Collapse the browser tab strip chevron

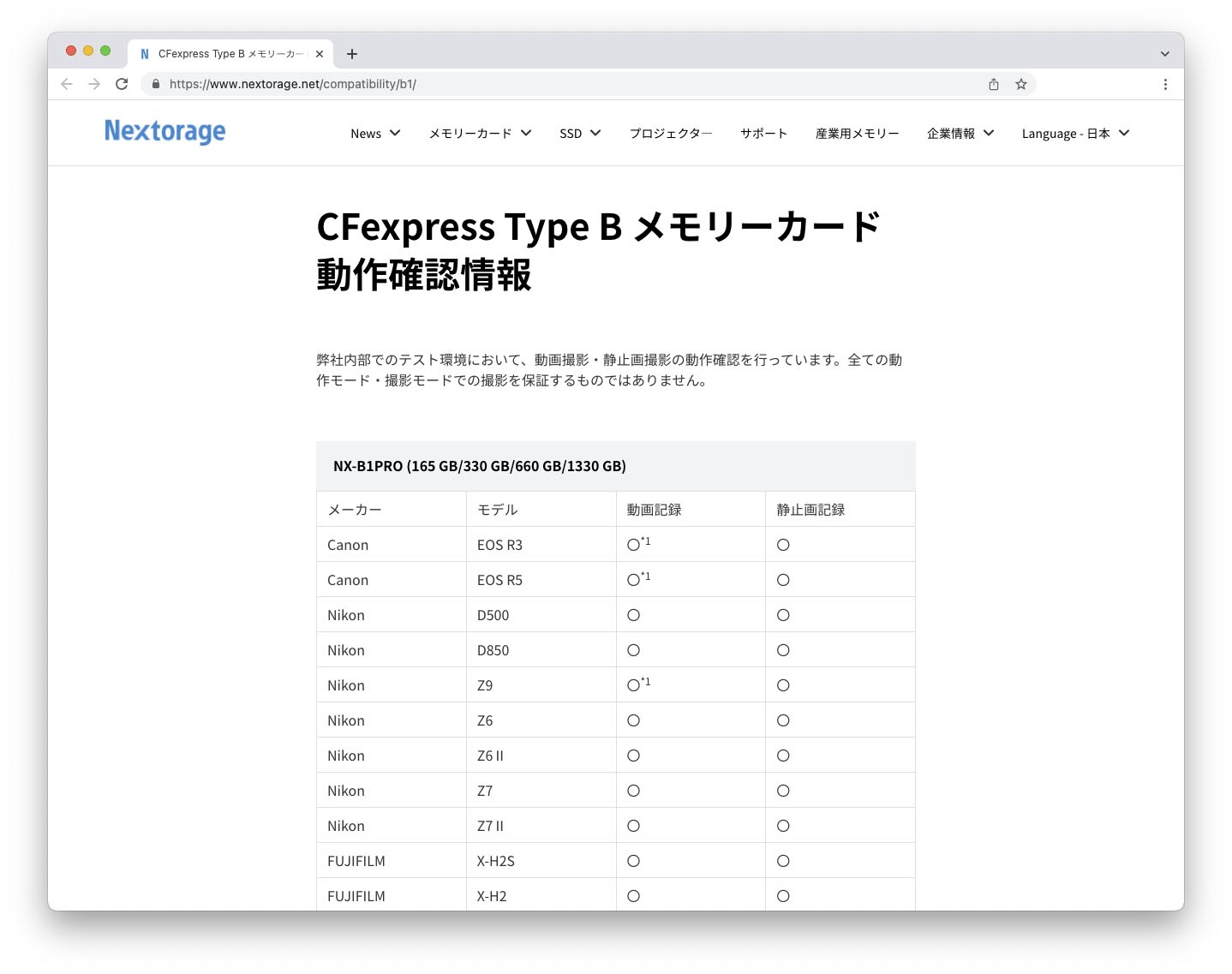click(1164, 53)
